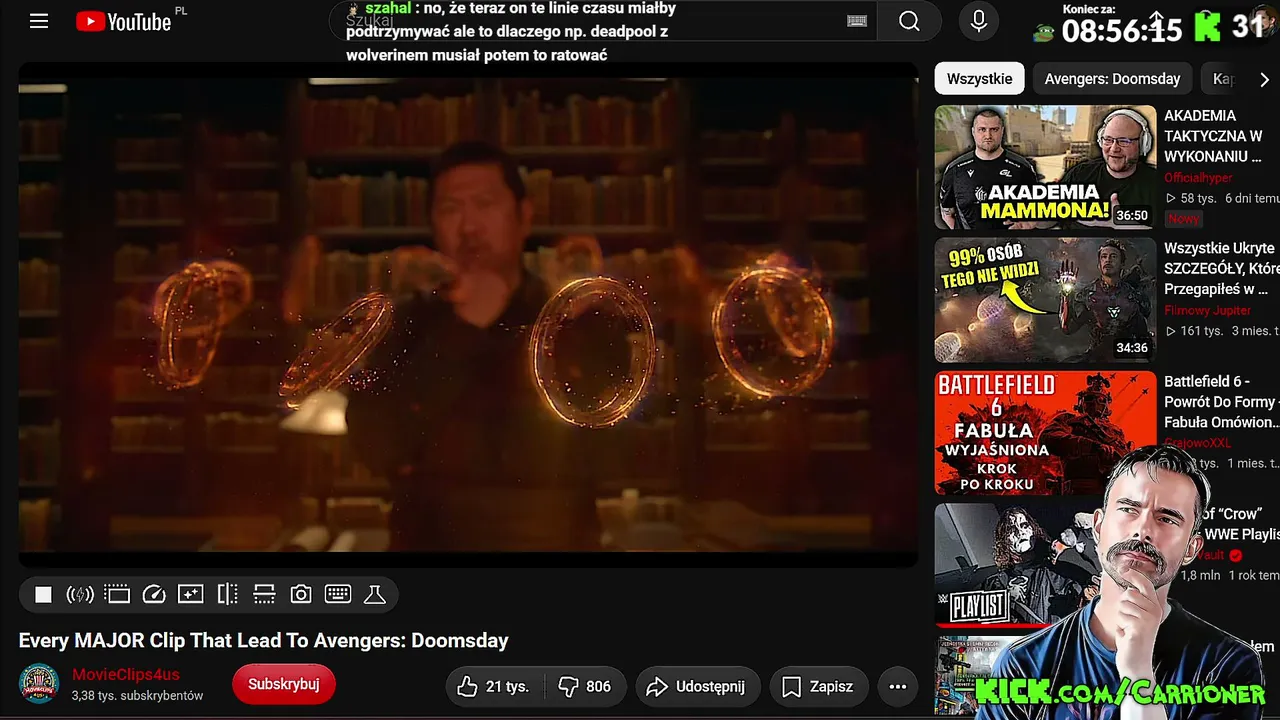Select the Wszystkie filter chip
The width and height of the screenshot is (1280, 720).
click(980, 79)
